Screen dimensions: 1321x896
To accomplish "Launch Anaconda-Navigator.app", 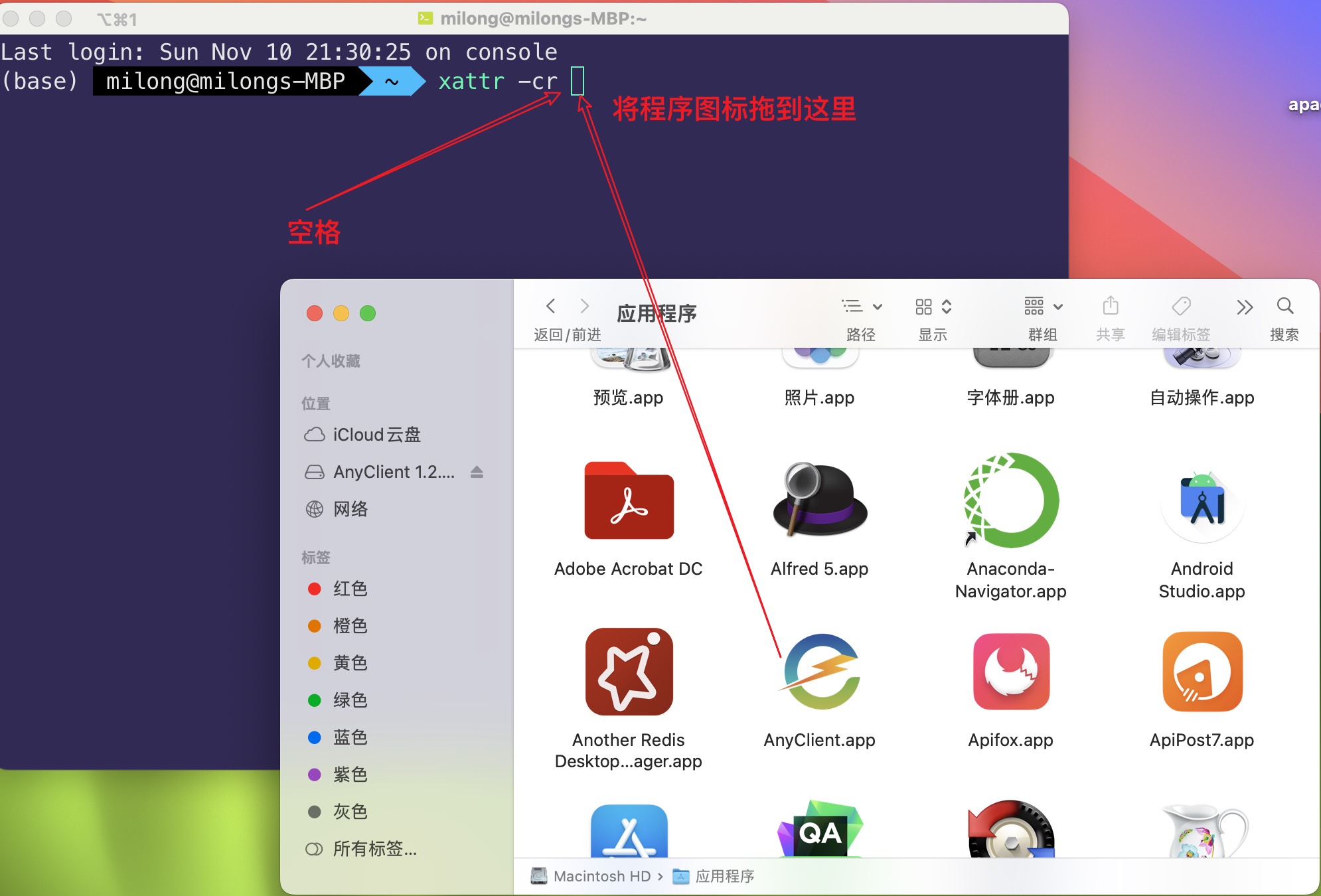I will pos(1010,501).
